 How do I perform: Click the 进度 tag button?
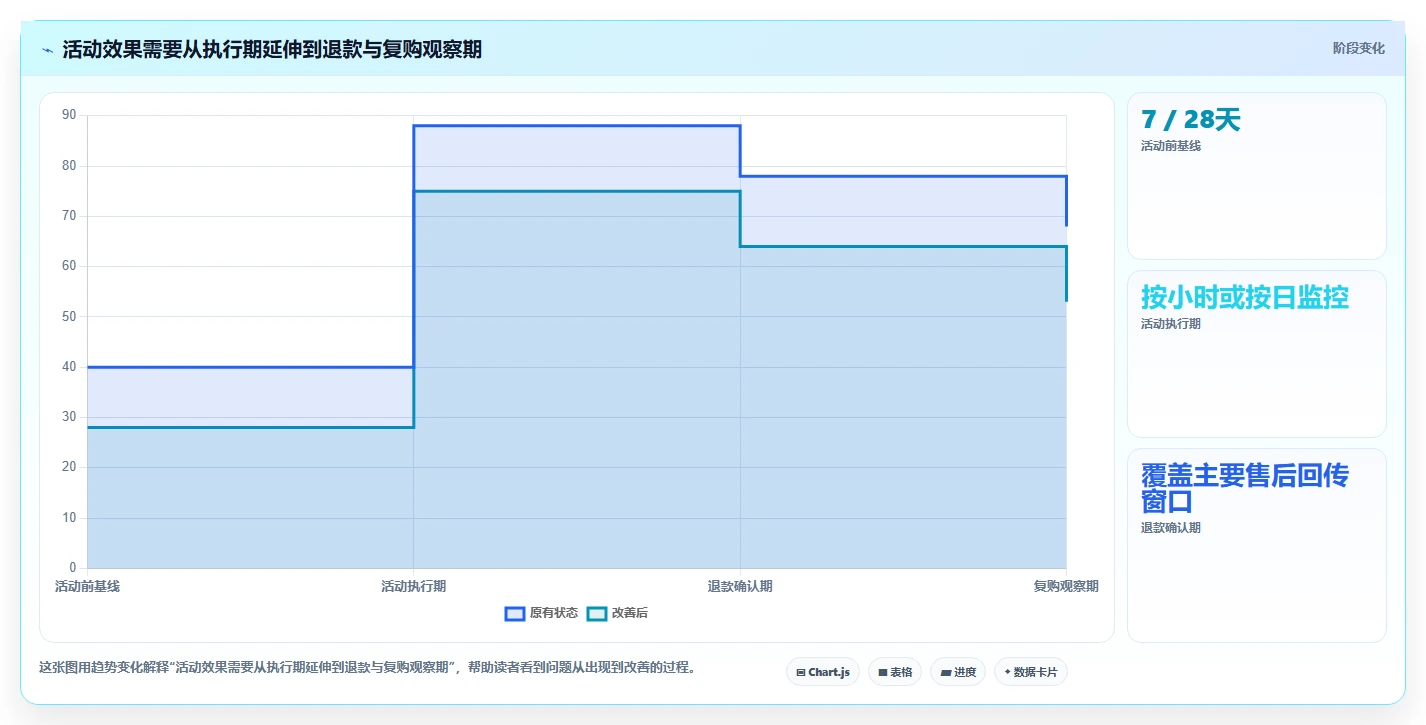pyautogui.click(x=958, y=672)
